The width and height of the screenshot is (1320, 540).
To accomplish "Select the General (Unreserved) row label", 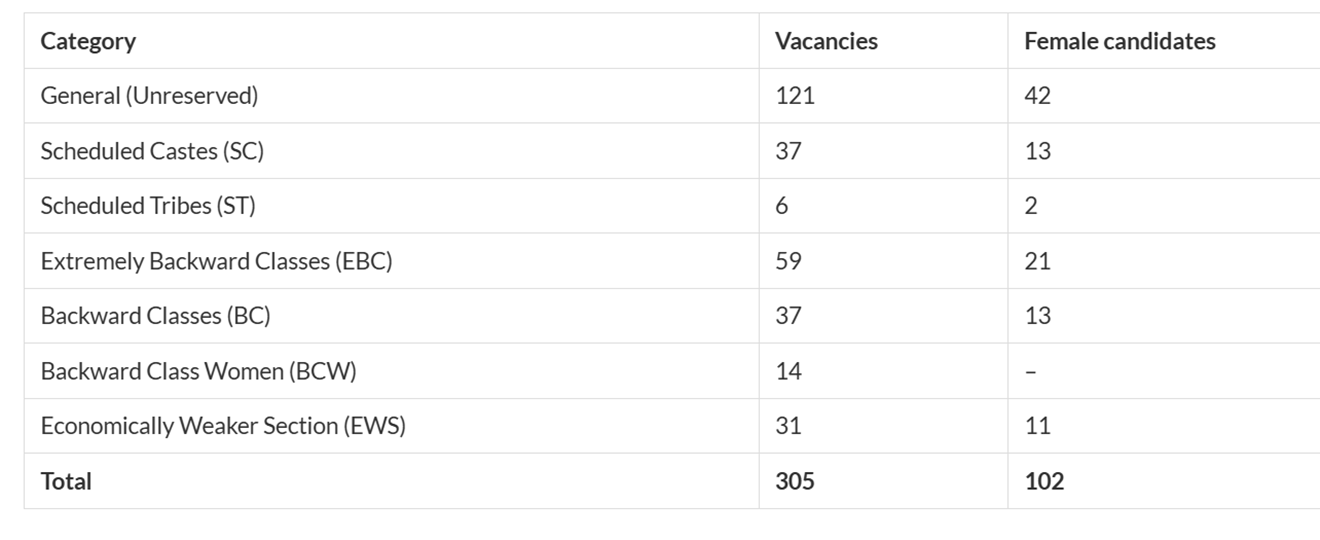I will tap(149, 96).
